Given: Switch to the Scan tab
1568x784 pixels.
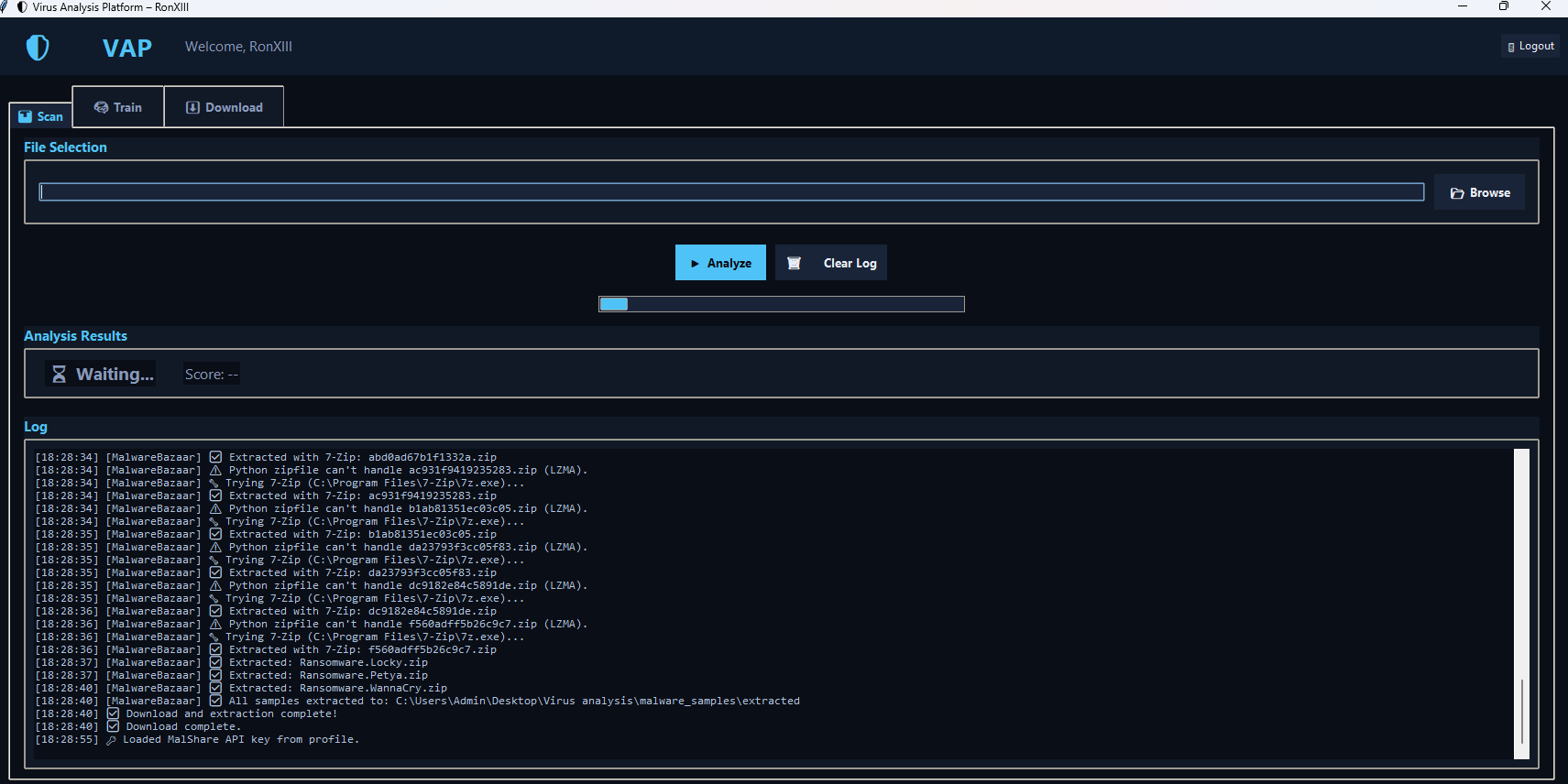Looking at the screenshot, I should [40, 116].
